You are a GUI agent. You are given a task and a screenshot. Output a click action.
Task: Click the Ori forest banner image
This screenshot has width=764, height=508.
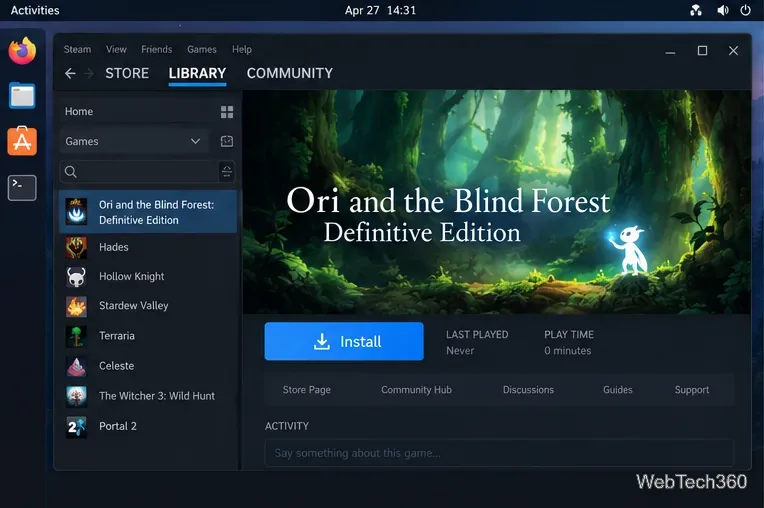[497, 202]
